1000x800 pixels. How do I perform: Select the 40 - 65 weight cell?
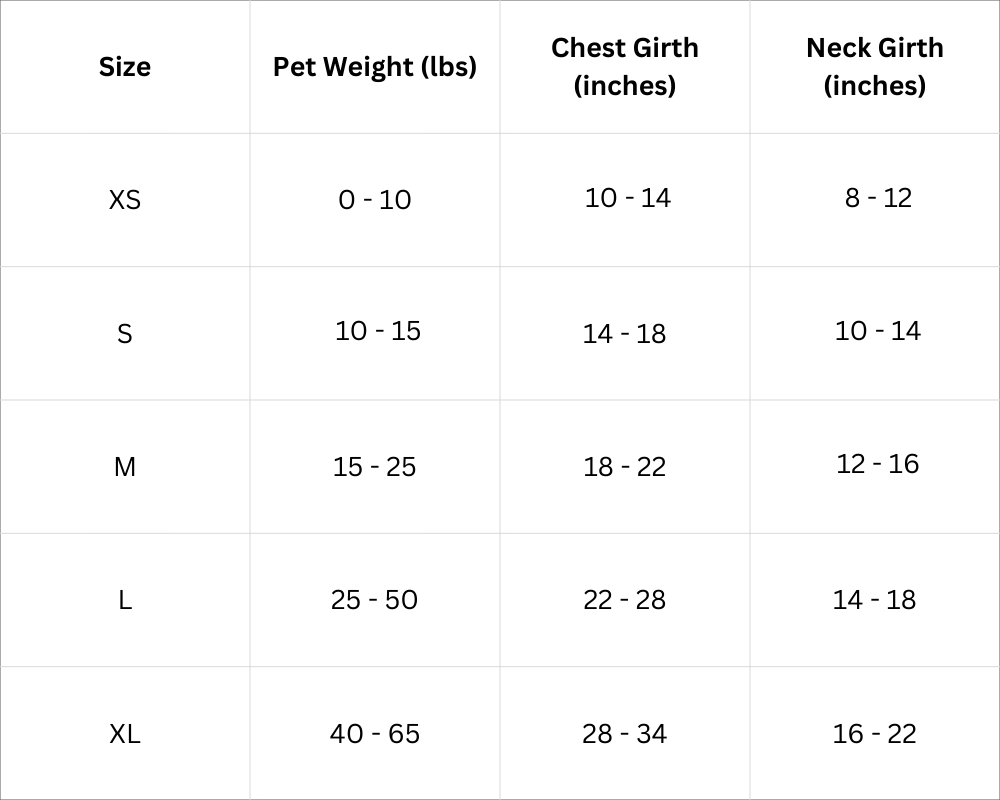[375, 734]
